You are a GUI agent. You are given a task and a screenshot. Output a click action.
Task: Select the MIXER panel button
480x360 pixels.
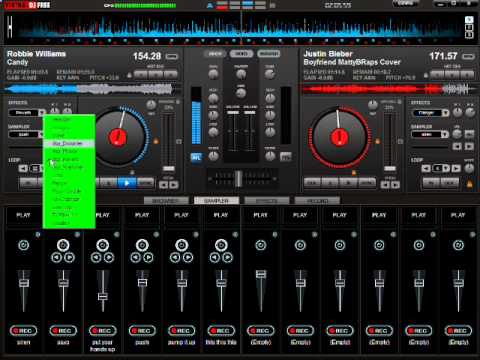(x=215, y=54)
